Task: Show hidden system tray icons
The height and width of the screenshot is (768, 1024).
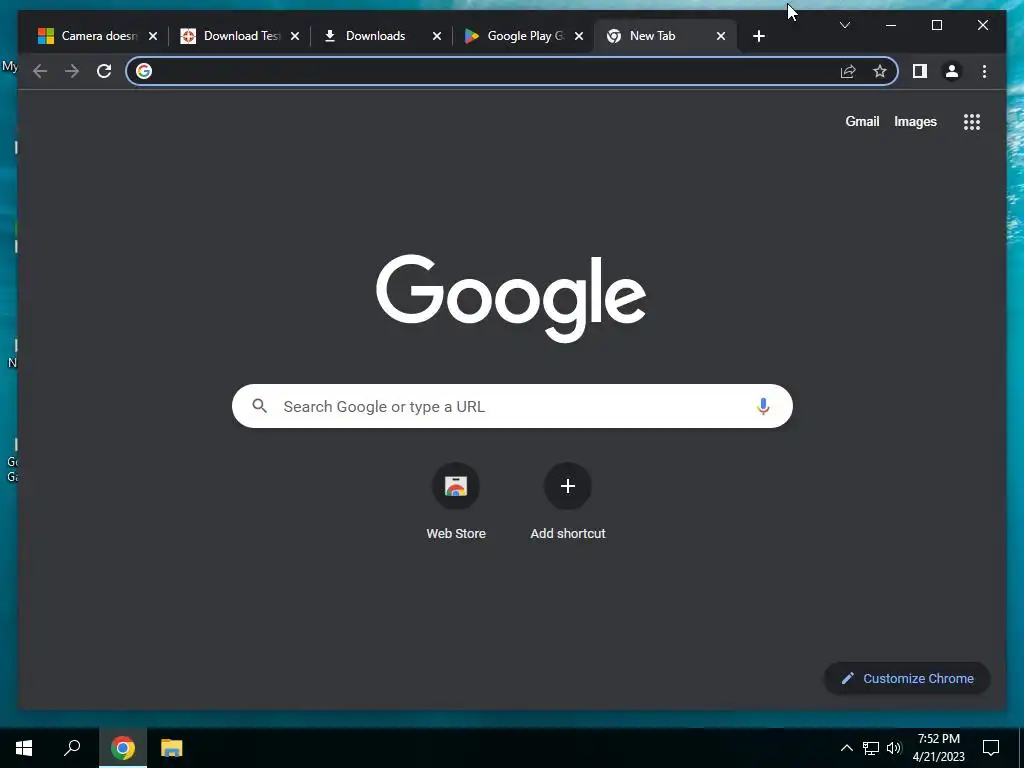Action: coord(846,748)
